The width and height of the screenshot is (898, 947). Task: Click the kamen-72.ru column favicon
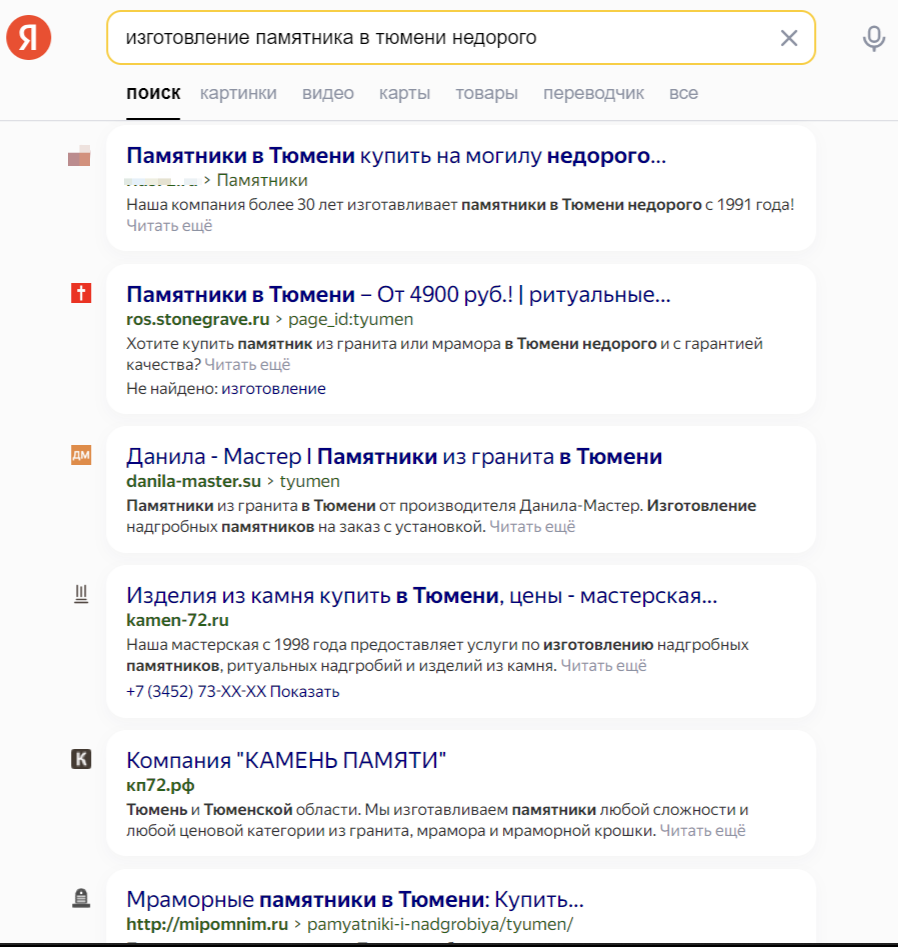pos(81,594)
